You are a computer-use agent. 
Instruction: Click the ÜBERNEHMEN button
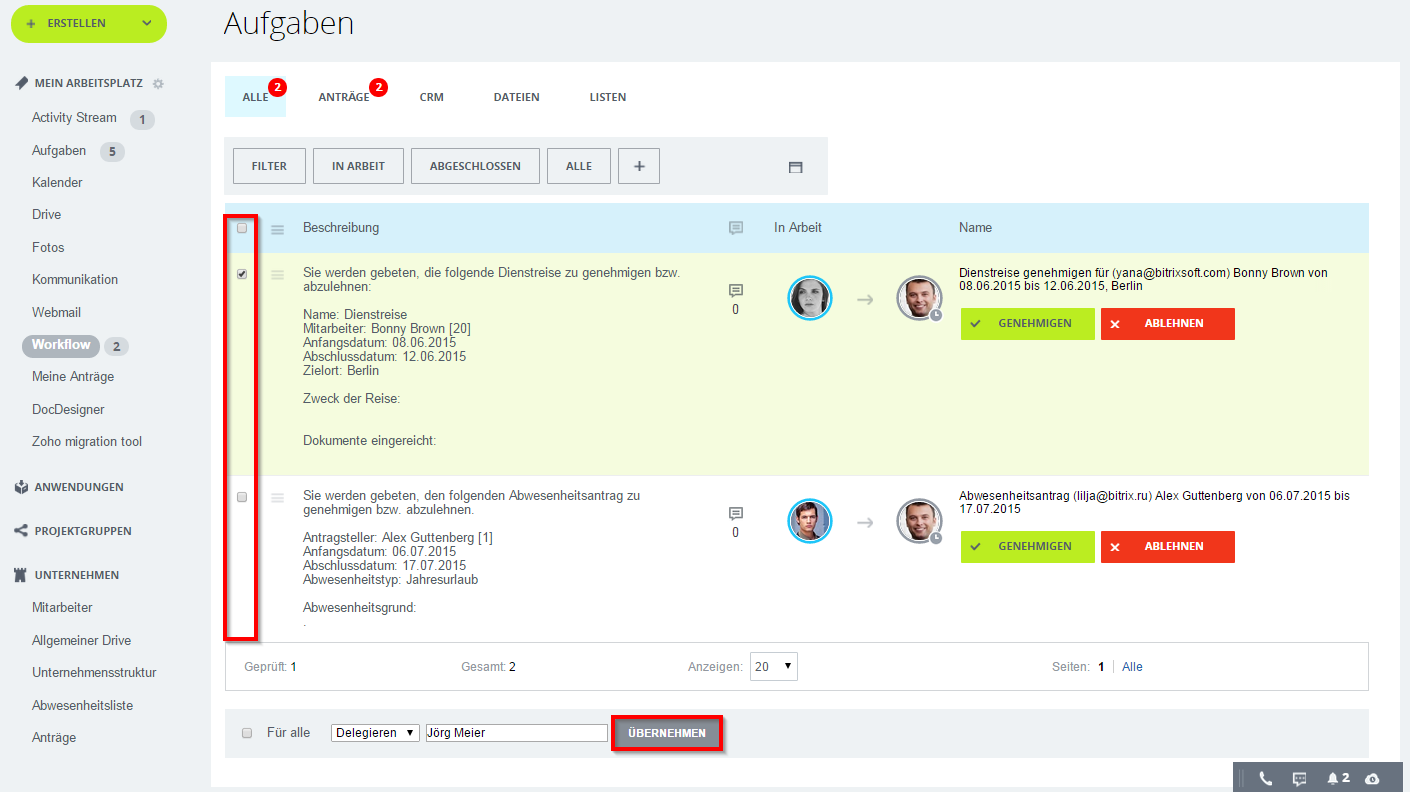(x=666, y=732)
